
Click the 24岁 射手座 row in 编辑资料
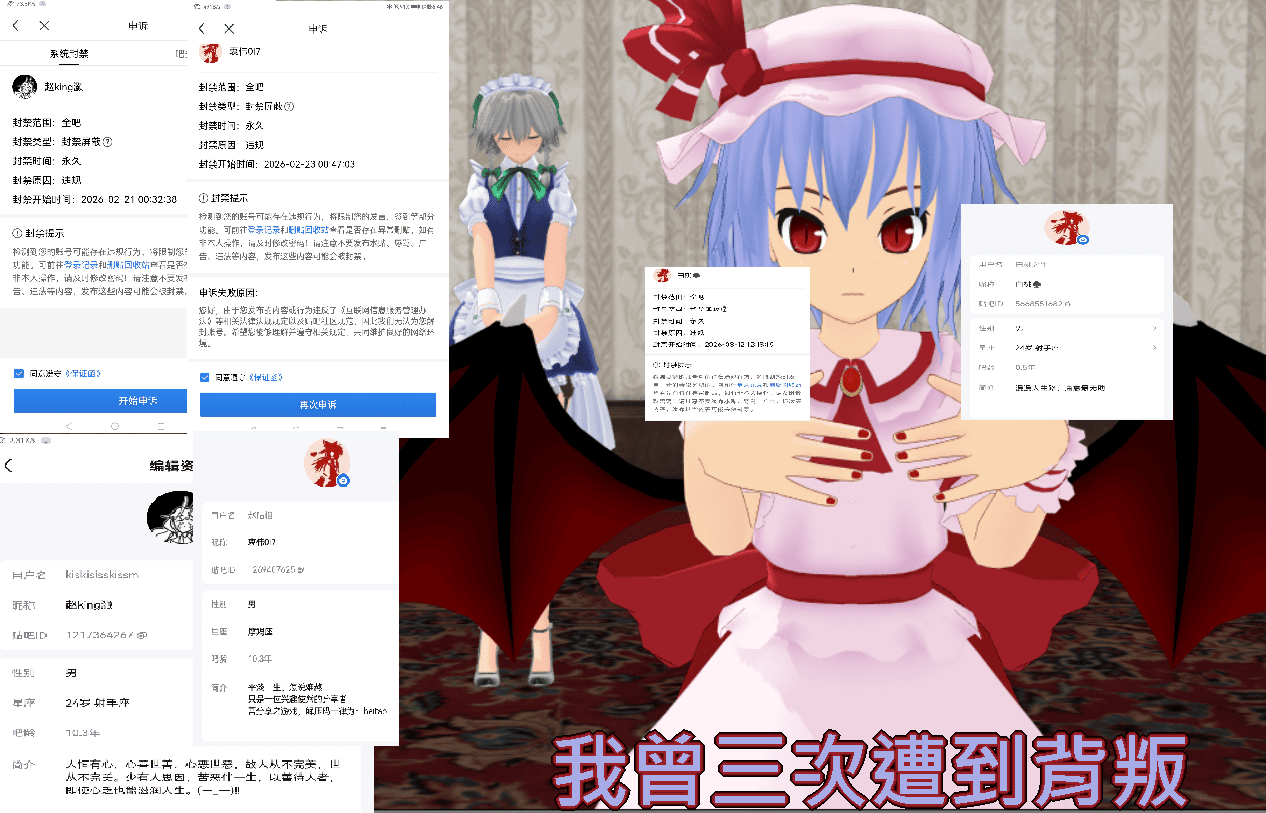point(97,702)
